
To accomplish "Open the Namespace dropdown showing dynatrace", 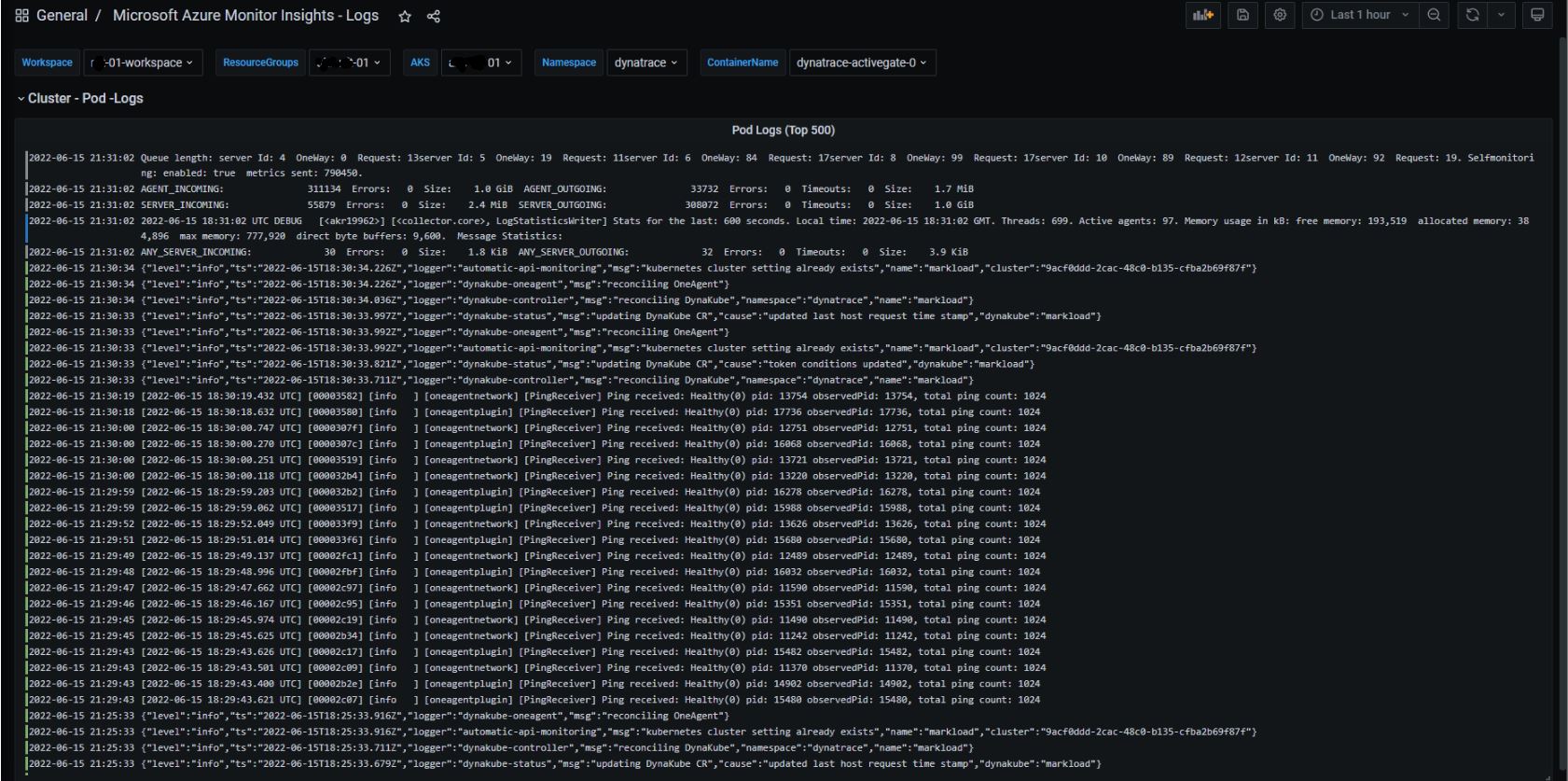I will tap(645, 63).
